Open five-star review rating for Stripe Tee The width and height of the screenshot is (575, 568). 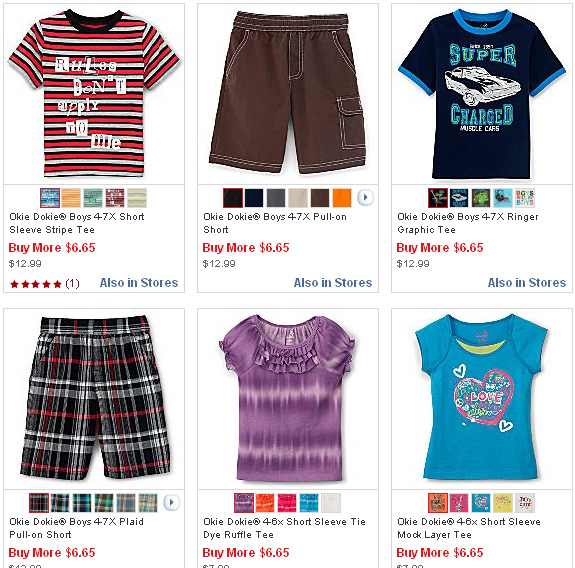click(x=44, y=284)
